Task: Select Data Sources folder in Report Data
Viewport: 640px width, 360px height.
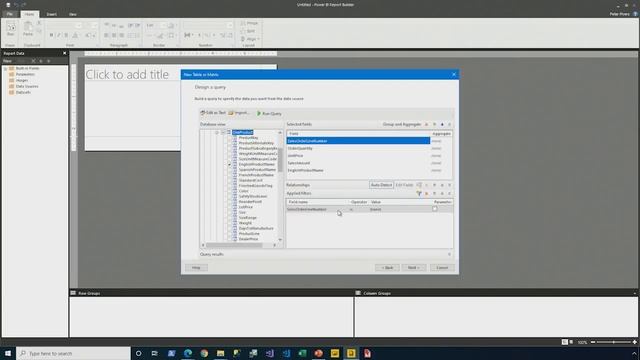Action: [x=27, y=87]
